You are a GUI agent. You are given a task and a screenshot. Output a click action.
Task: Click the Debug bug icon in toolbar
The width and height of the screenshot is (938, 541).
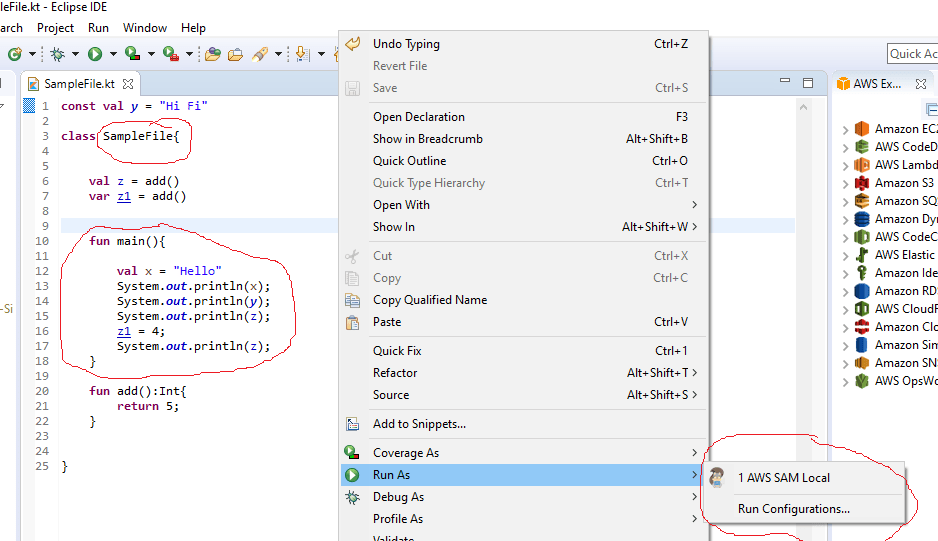point(57,54)
